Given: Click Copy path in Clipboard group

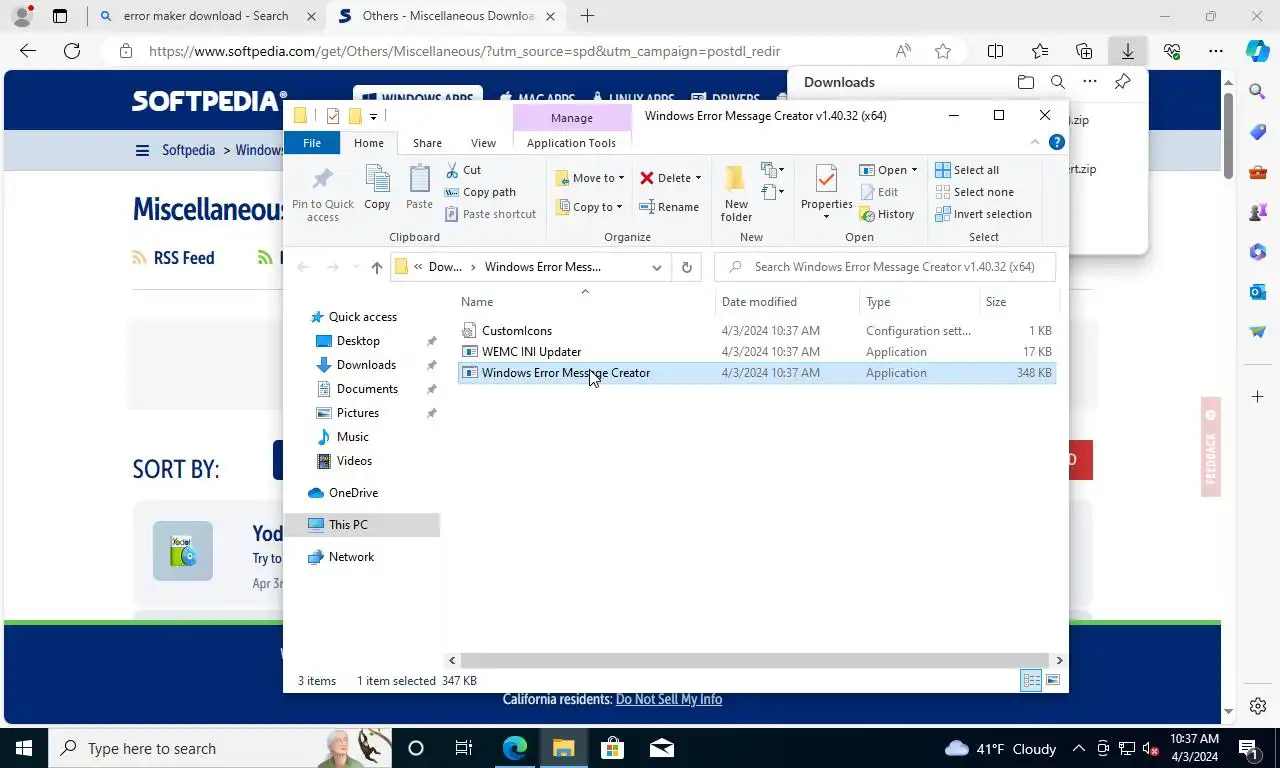Looking at the screenshot, I should (x=480, y=192).
